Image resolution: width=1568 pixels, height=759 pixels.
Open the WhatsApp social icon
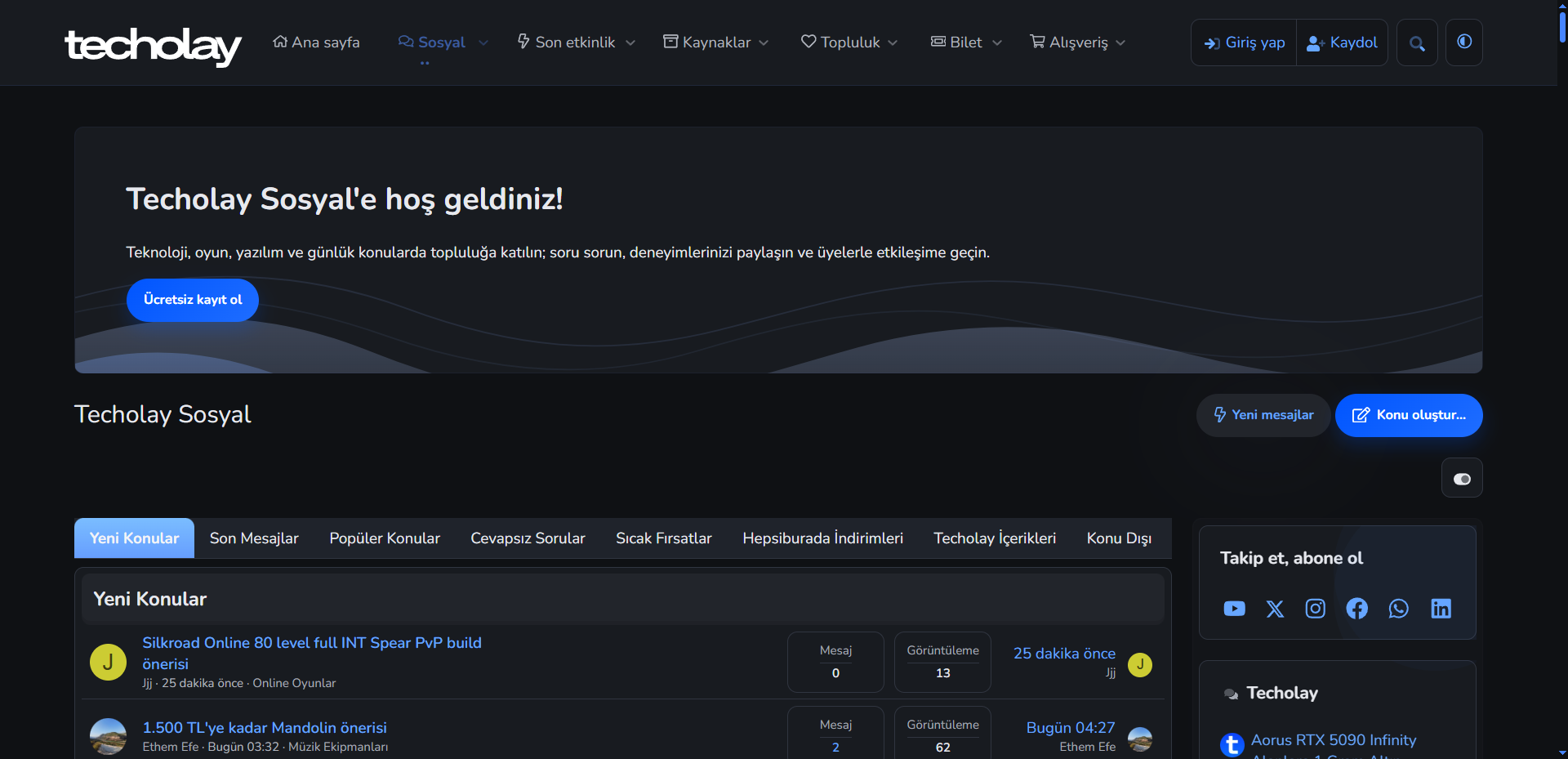(x=1399, y=609)
